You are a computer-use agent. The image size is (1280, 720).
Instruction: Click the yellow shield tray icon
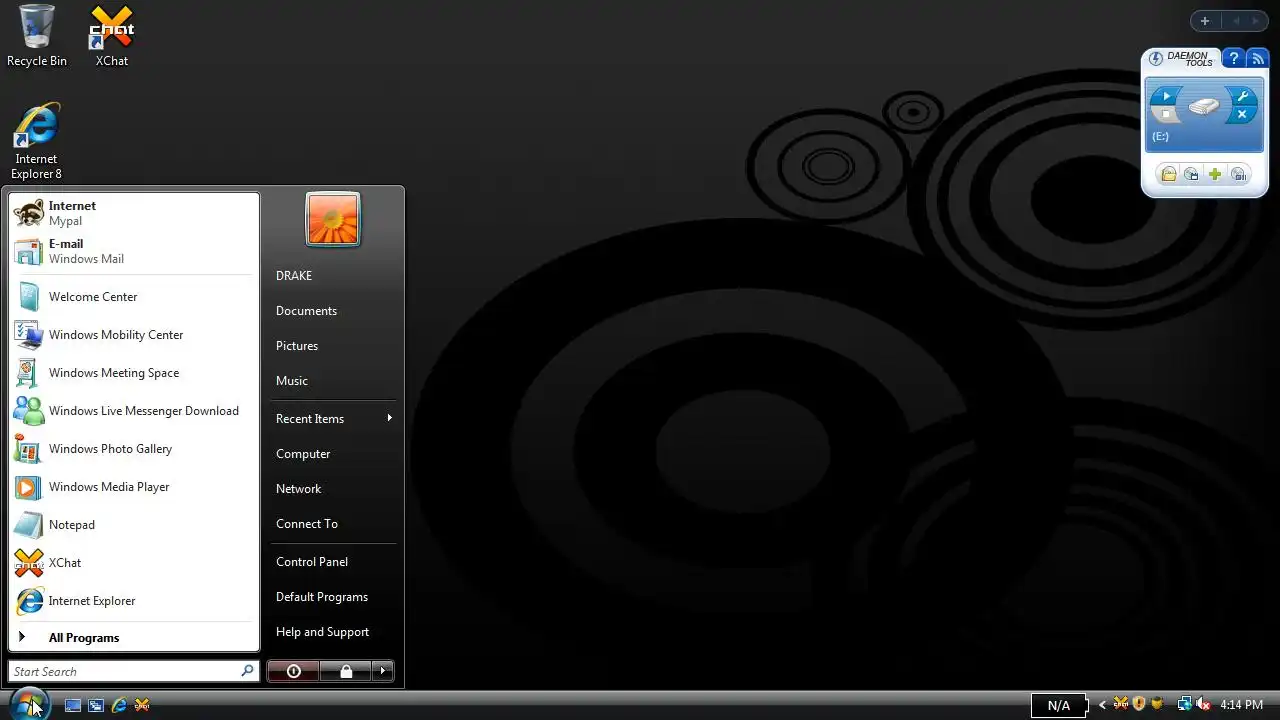[1158, 704]
